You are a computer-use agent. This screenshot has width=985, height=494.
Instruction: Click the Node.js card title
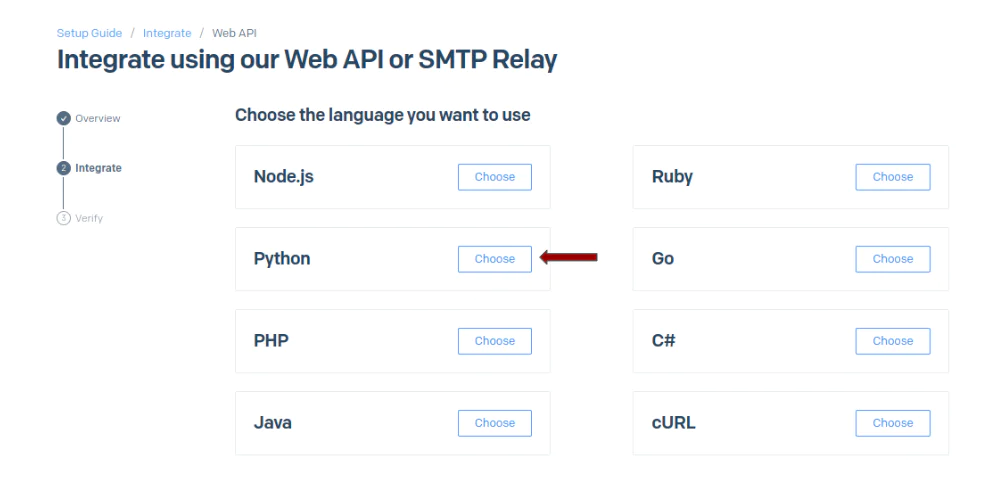[x=283, y=177]
